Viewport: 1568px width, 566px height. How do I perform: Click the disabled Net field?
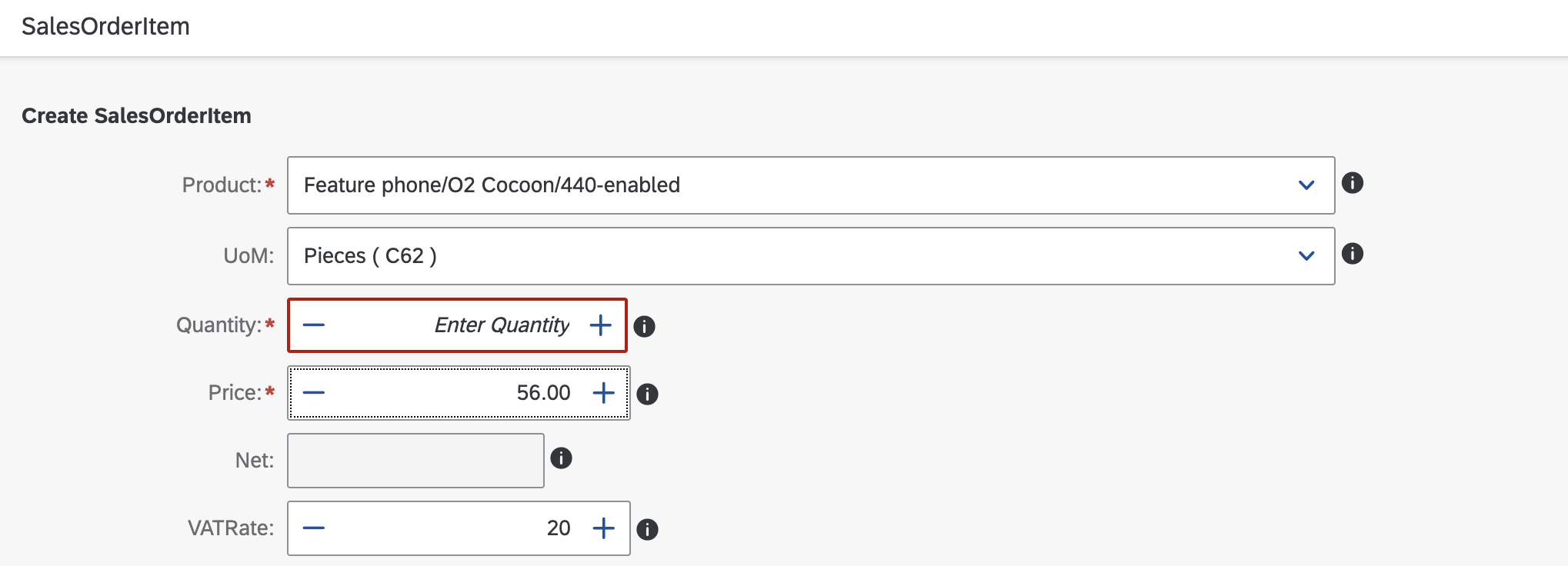pos(415,461)
